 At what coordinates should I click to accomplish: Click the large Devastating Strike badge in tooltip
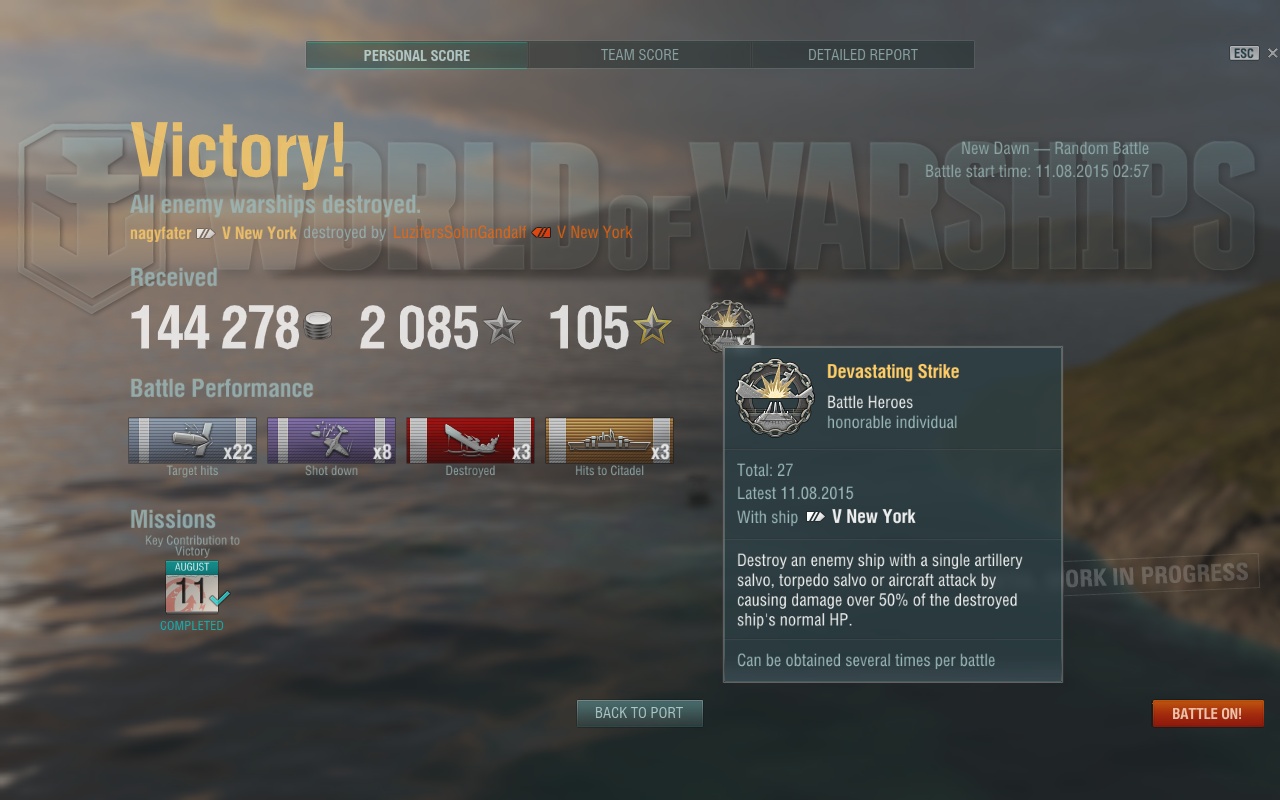click(775, 398)
